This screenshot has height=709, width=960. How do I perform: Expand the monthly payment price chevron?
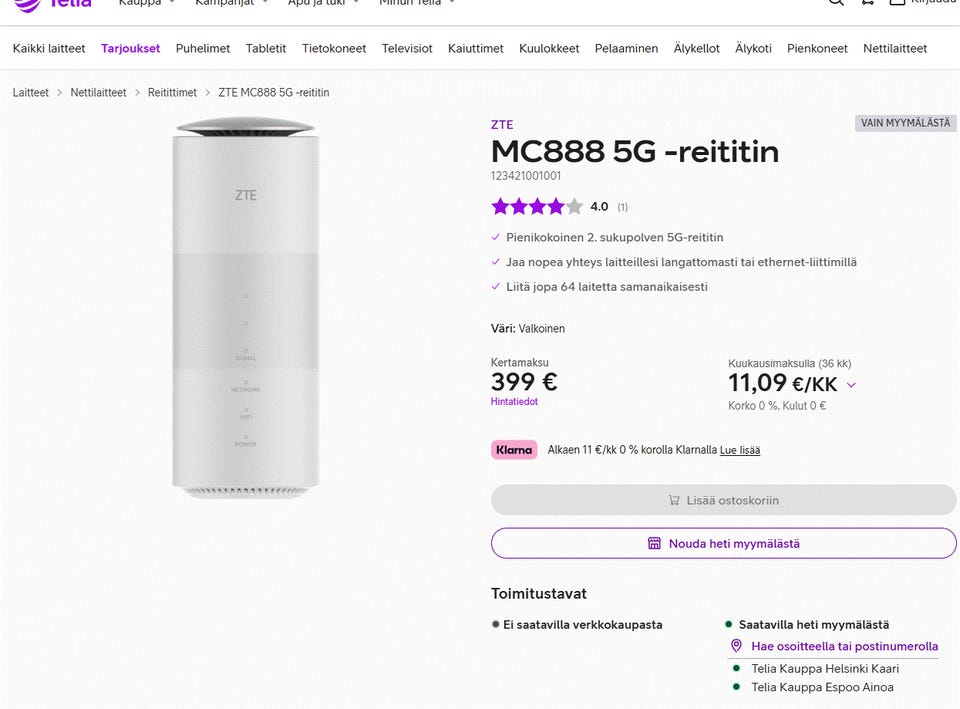coord(851,385)
